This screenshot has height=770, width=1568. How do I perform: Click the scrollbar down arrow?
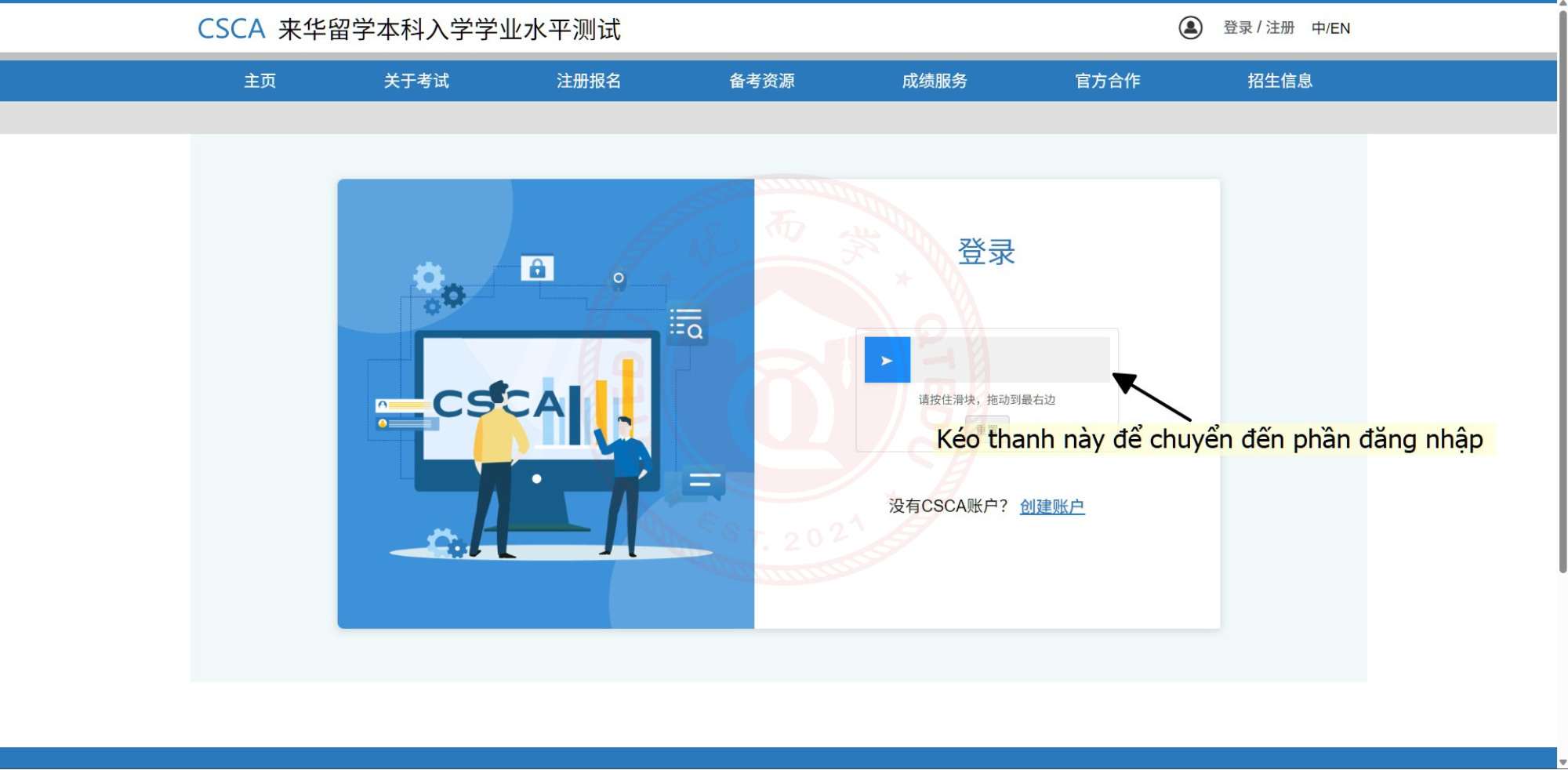tap(1563, 762)
